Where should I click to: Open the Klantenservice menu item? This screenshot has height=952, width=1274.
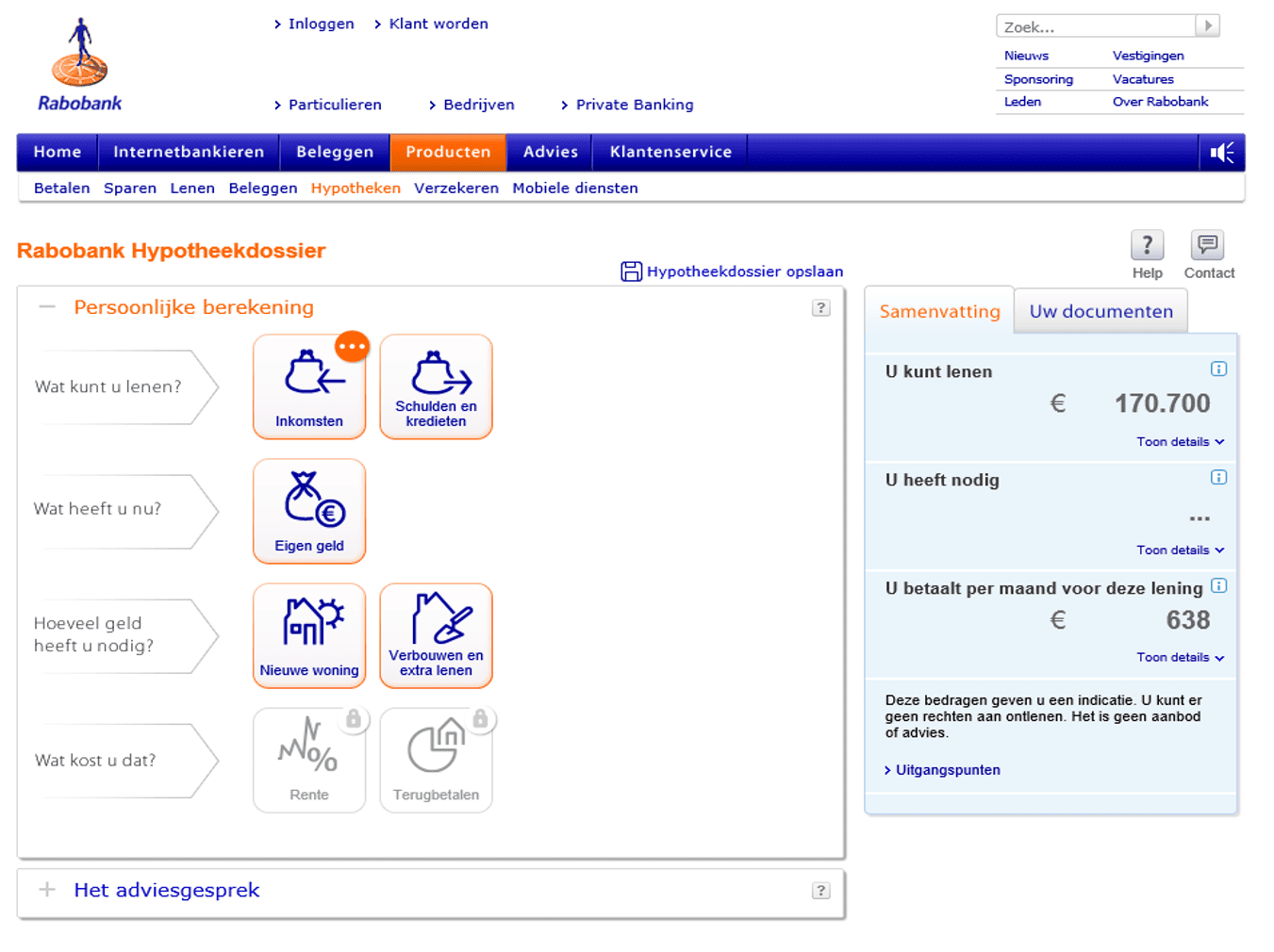click(x=670, y=152)
